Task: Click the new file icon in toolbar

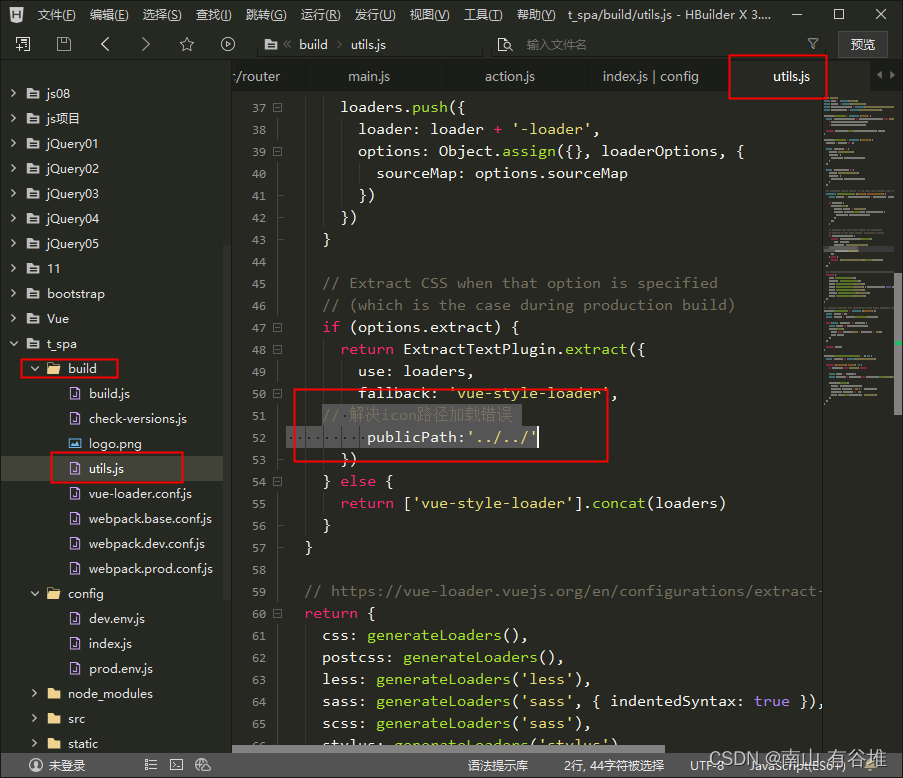Action: (x=23, y=44)
